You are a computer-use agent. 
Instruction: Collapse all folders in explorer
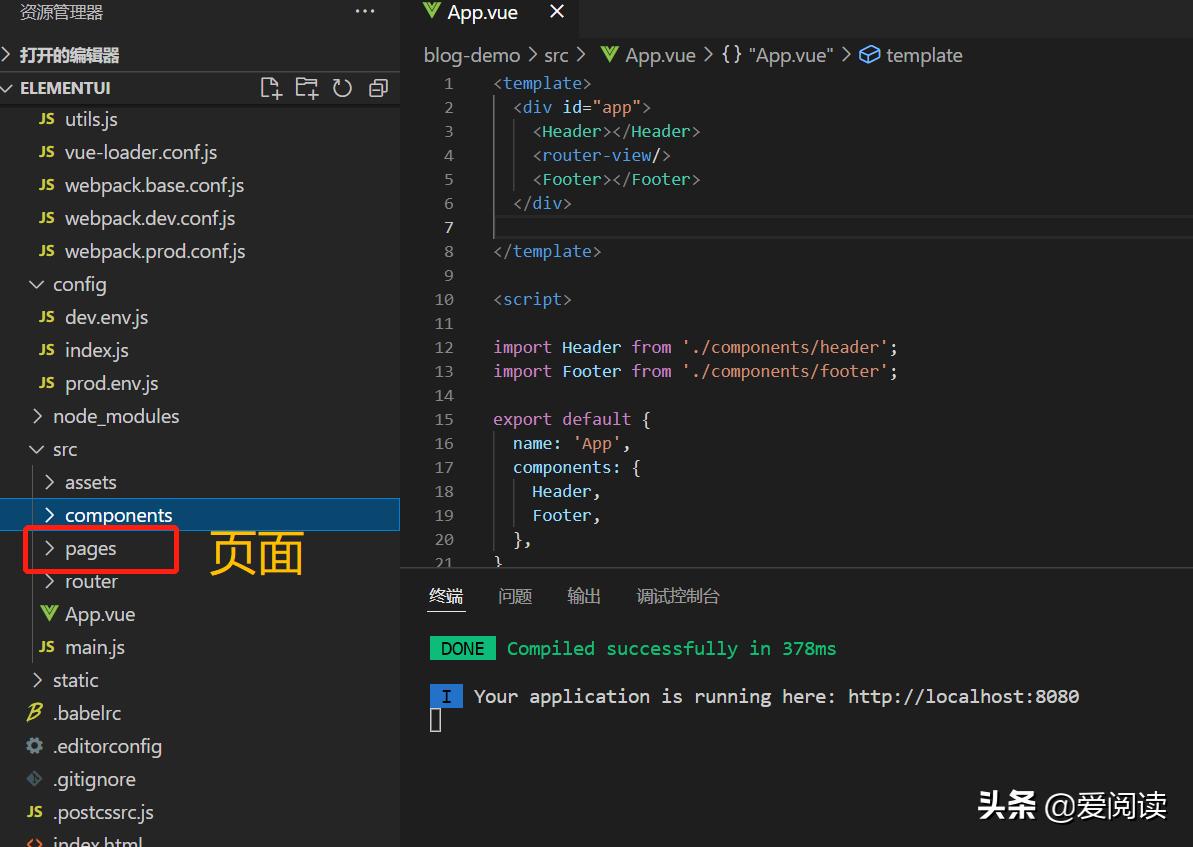[x=378, y=88]
